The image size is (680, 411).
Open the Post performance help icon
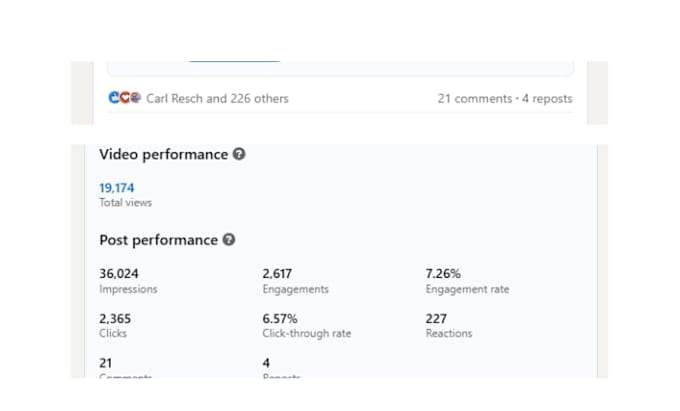tap(229, 239)
